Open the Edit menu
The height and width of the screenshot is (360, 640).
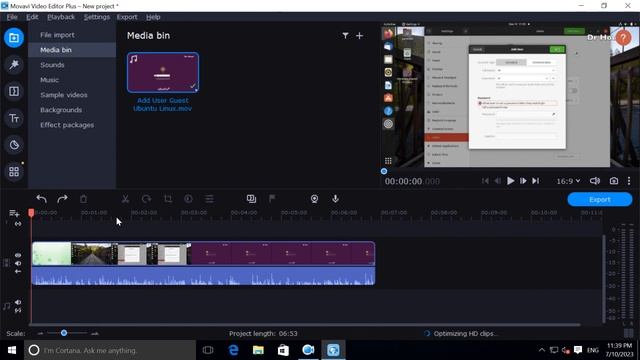32,17
